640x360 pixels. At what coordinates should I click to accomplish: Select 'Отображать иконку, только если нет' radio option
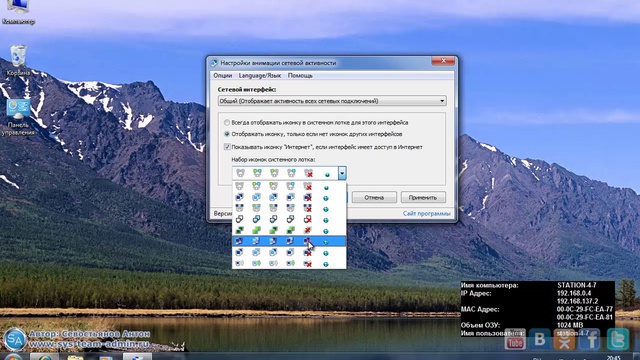point(227,134)
